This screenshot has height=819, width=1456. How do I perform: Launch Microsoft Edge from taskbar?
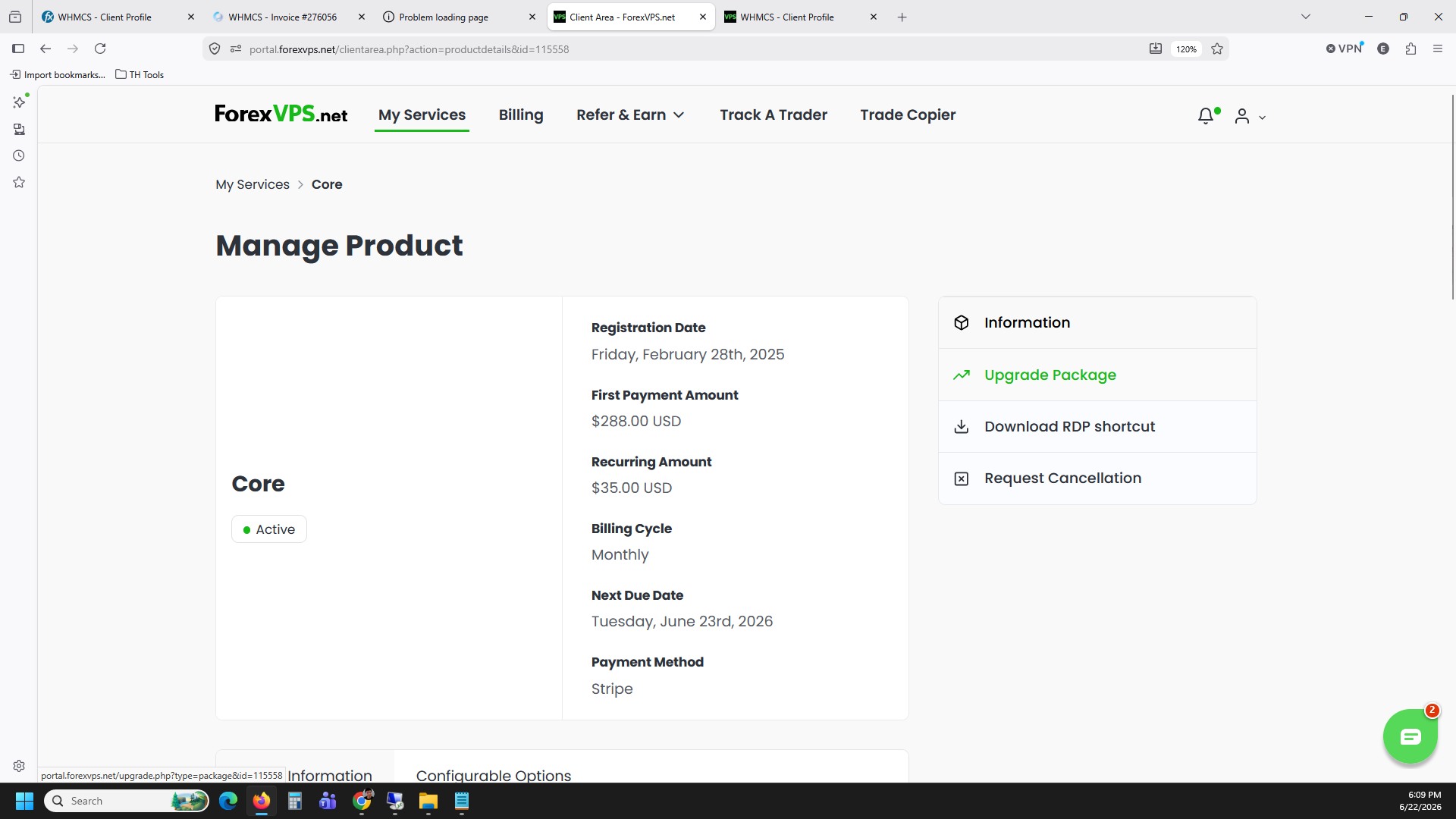[228, 801]
